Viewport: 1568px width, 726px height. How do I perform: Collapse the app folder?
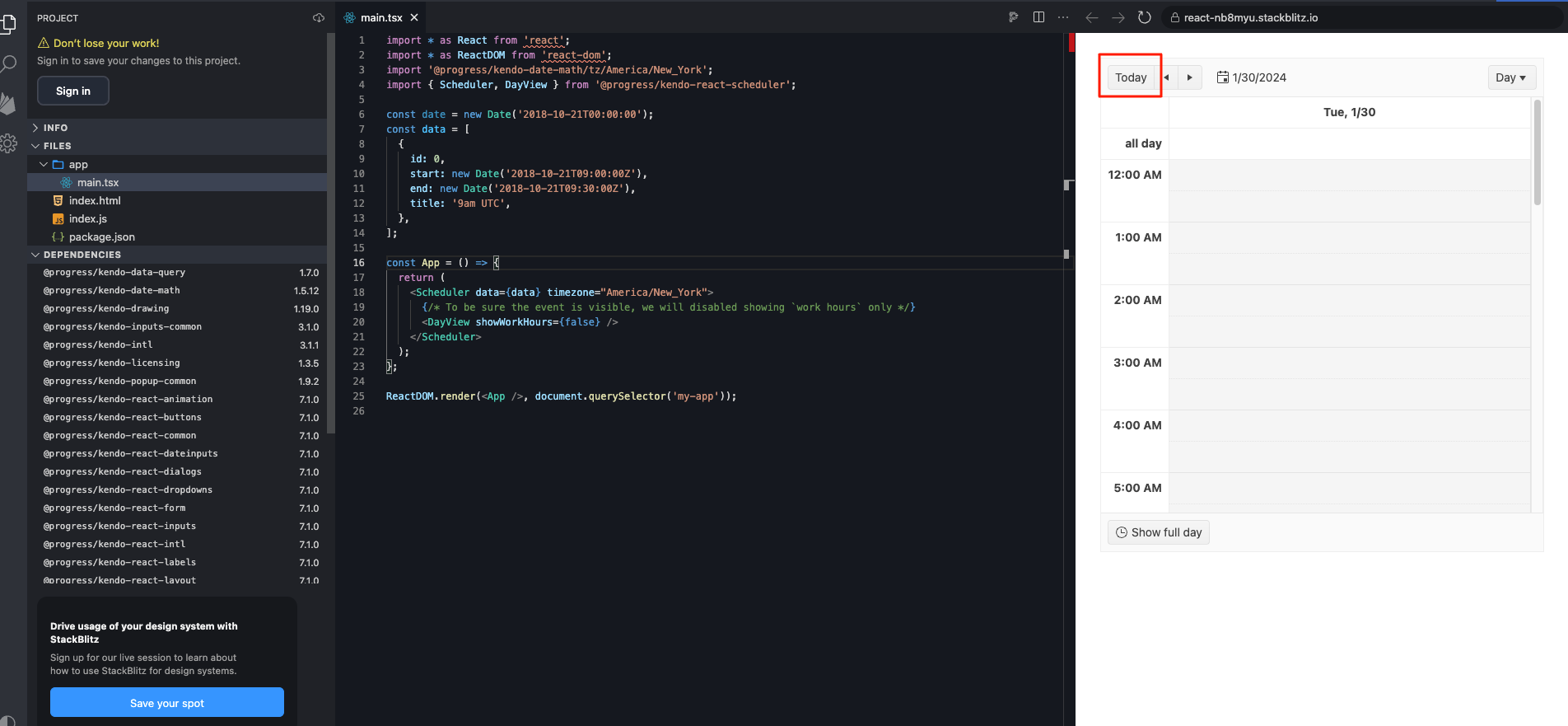44,165
